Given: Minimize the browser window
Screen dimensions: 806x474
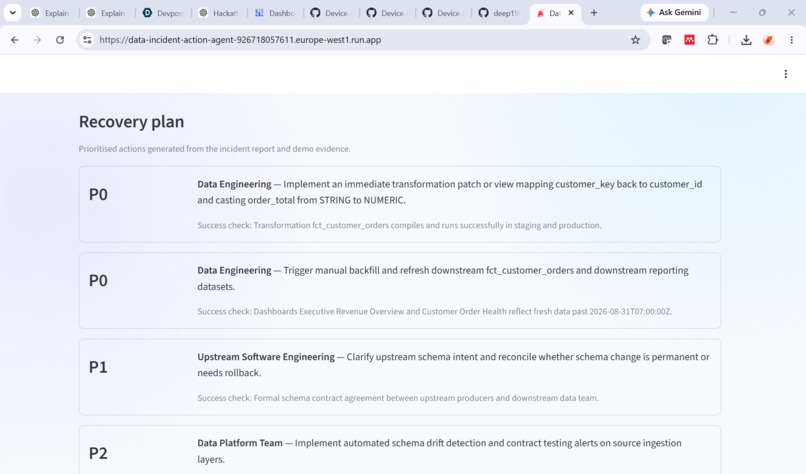Looking at the screenshot, I should 734,12.
